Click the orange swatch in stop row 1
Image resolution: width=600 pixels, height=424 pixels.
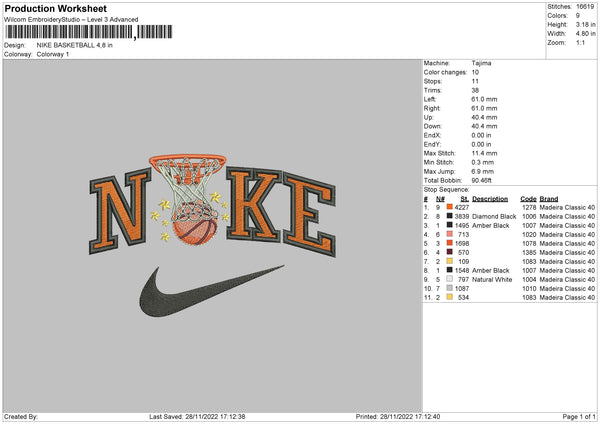click(450, 207)
